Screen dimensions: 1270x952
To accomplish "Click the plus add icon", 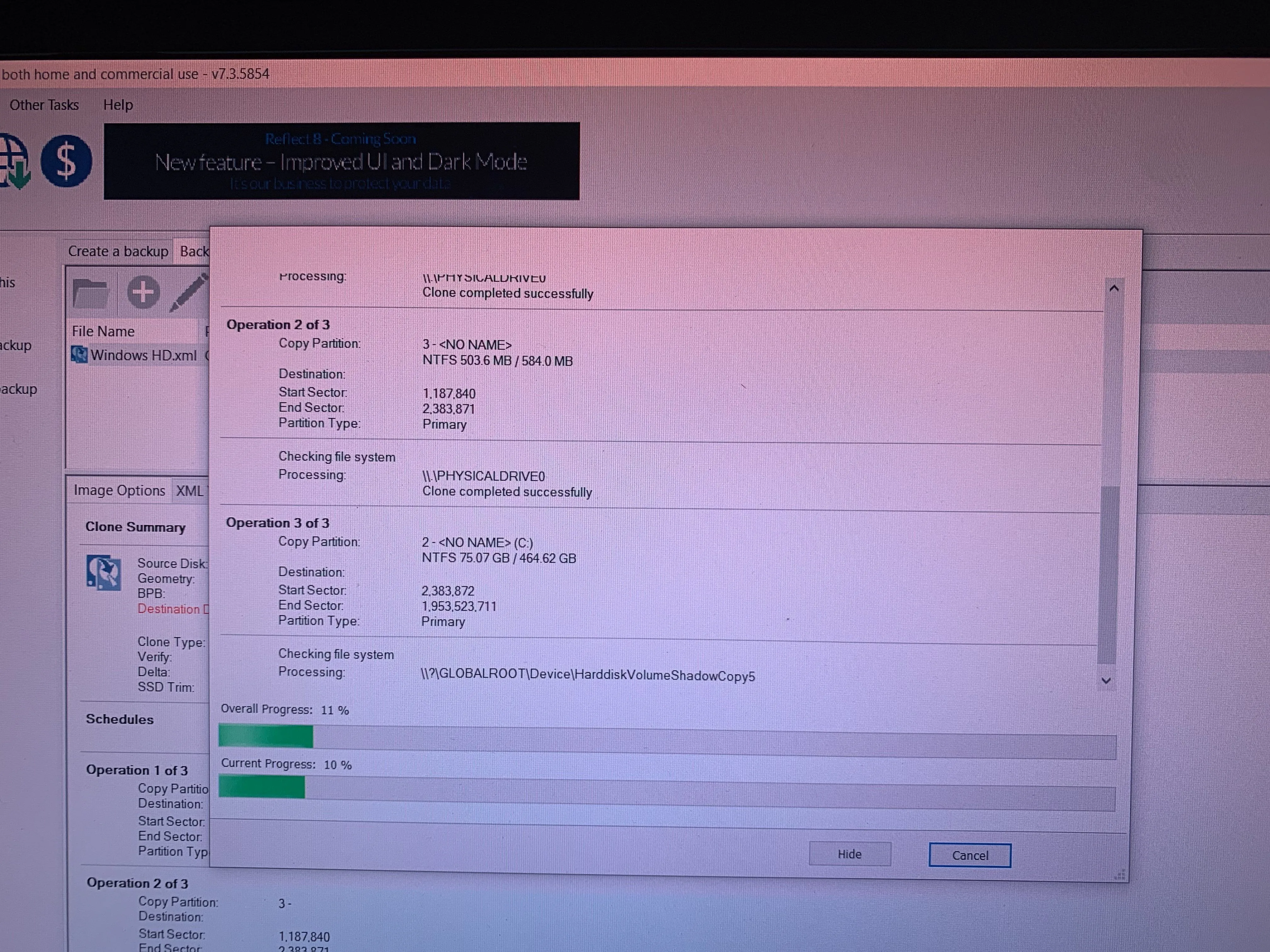I will pos(143,292).
